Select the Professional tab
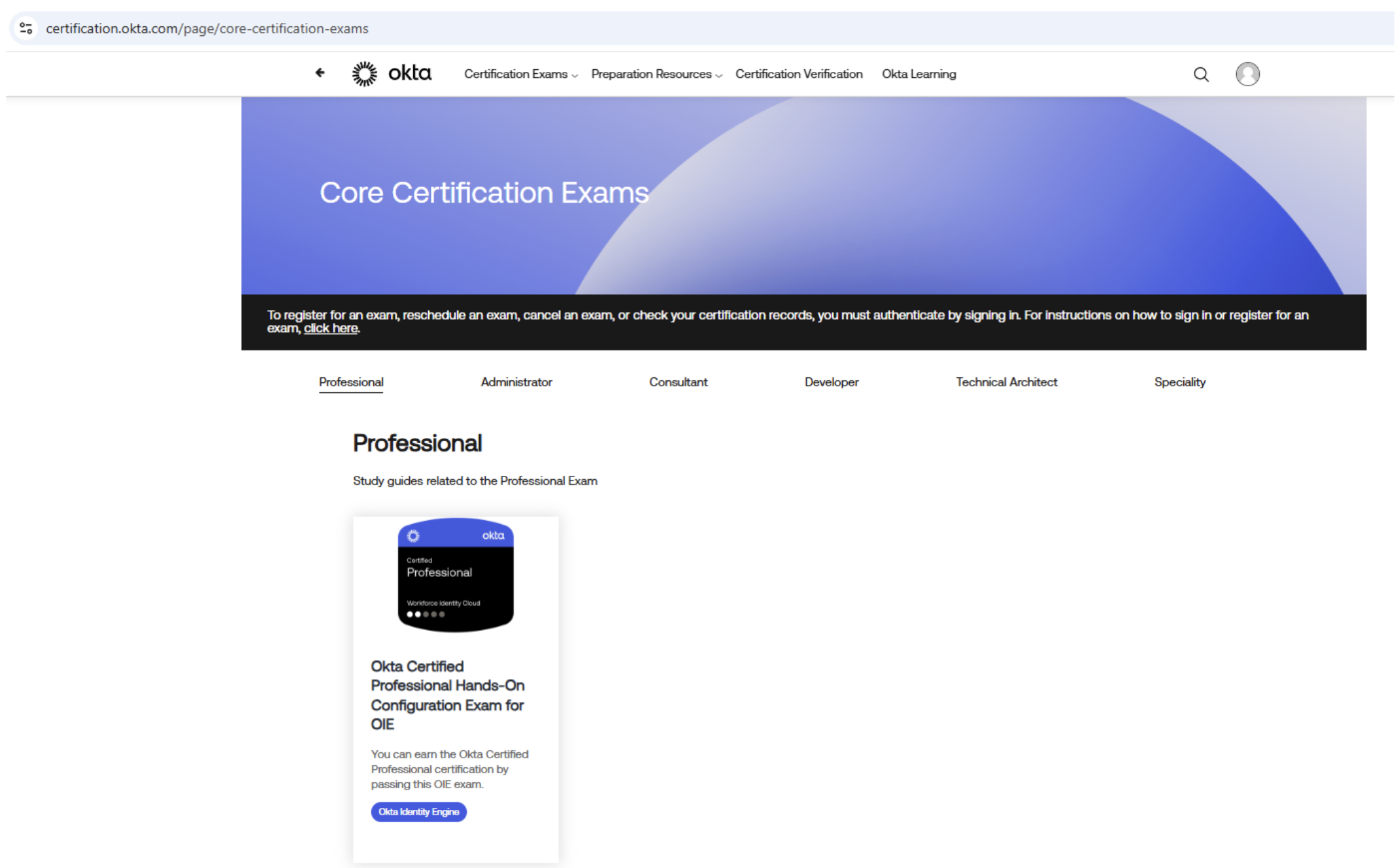The image size is (1399, 868). pos(351,382)
